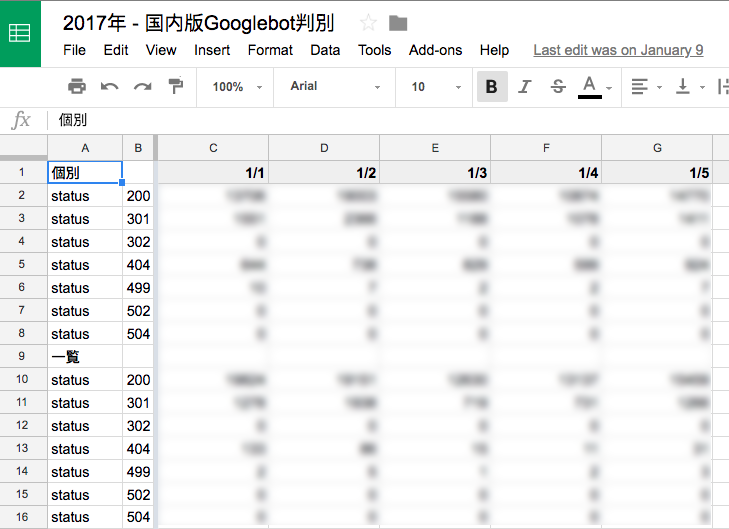
Task: Click the document title text
Action: click(199, 23)
